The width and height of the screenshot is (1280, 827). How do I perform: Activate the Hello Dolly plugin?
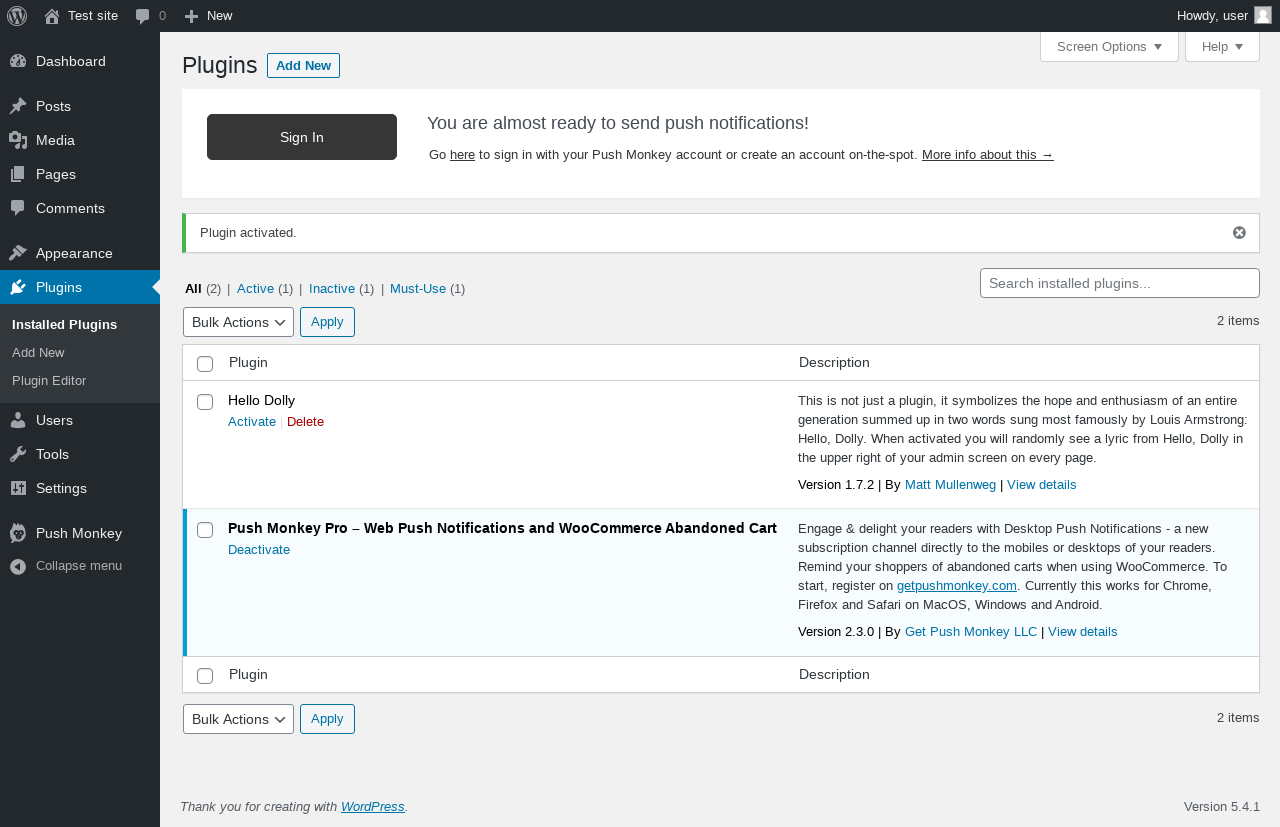(252, 421)
